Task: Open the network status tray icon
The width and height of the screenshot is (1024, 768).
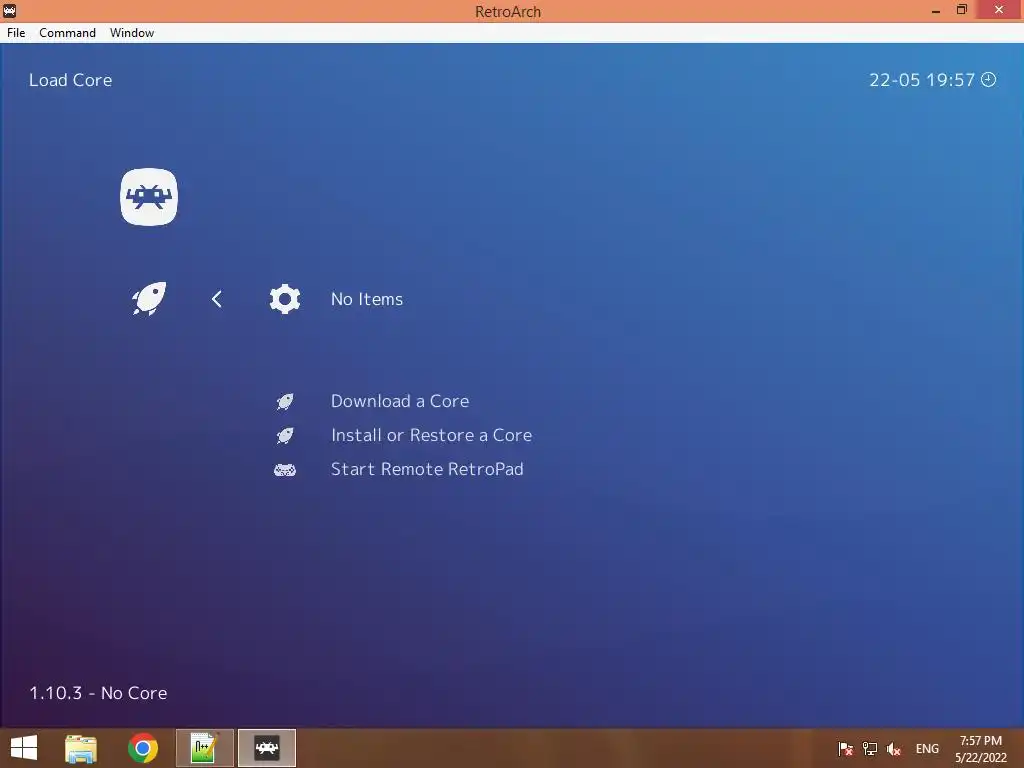Action: (x=869, y=748)
